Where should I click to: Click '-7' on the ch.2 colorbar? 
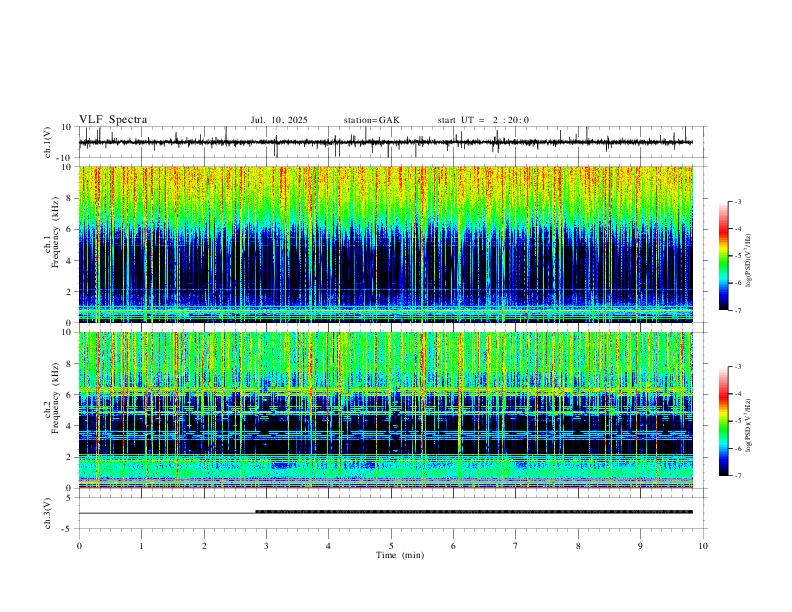[x=737, y=475]
